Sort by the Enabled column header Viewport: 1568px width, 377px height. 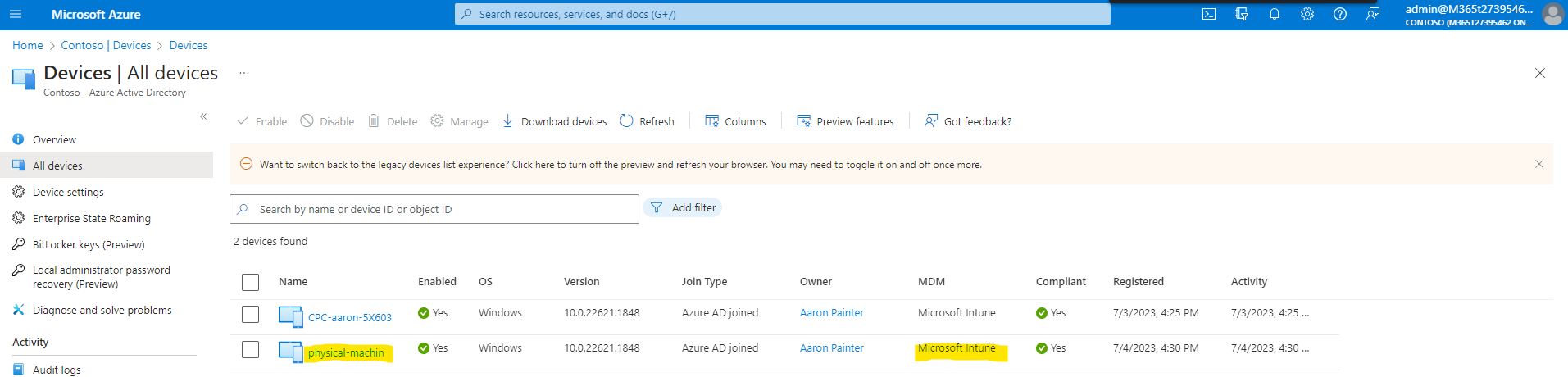coord(437,282)
